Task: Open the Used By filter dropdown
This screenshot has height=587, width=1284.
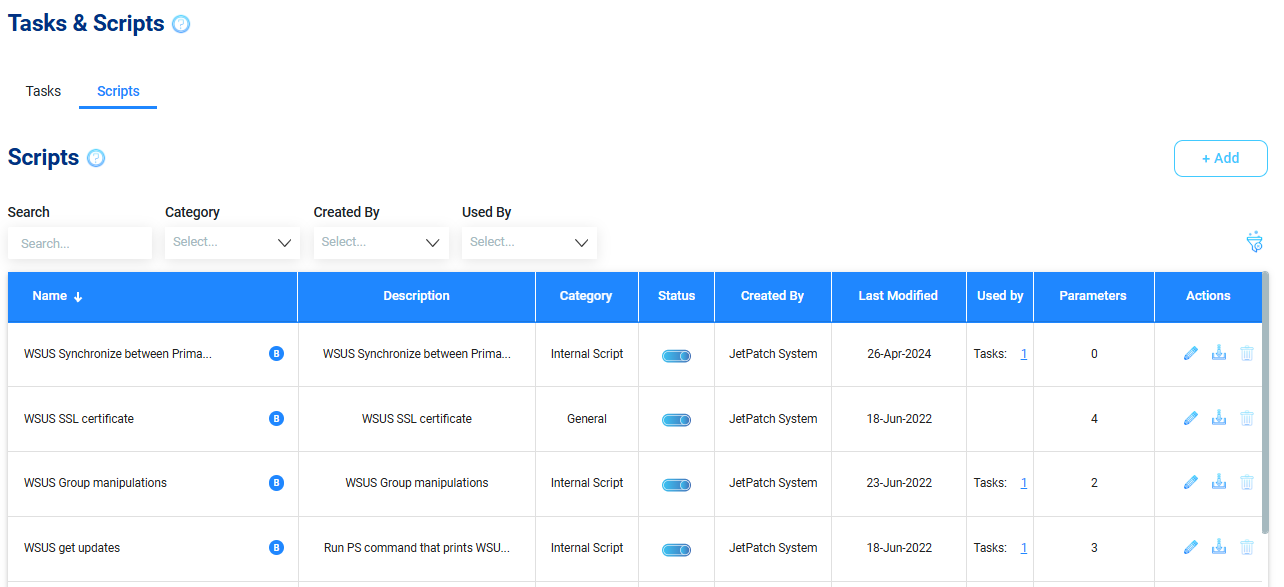Action: [529, 242]
